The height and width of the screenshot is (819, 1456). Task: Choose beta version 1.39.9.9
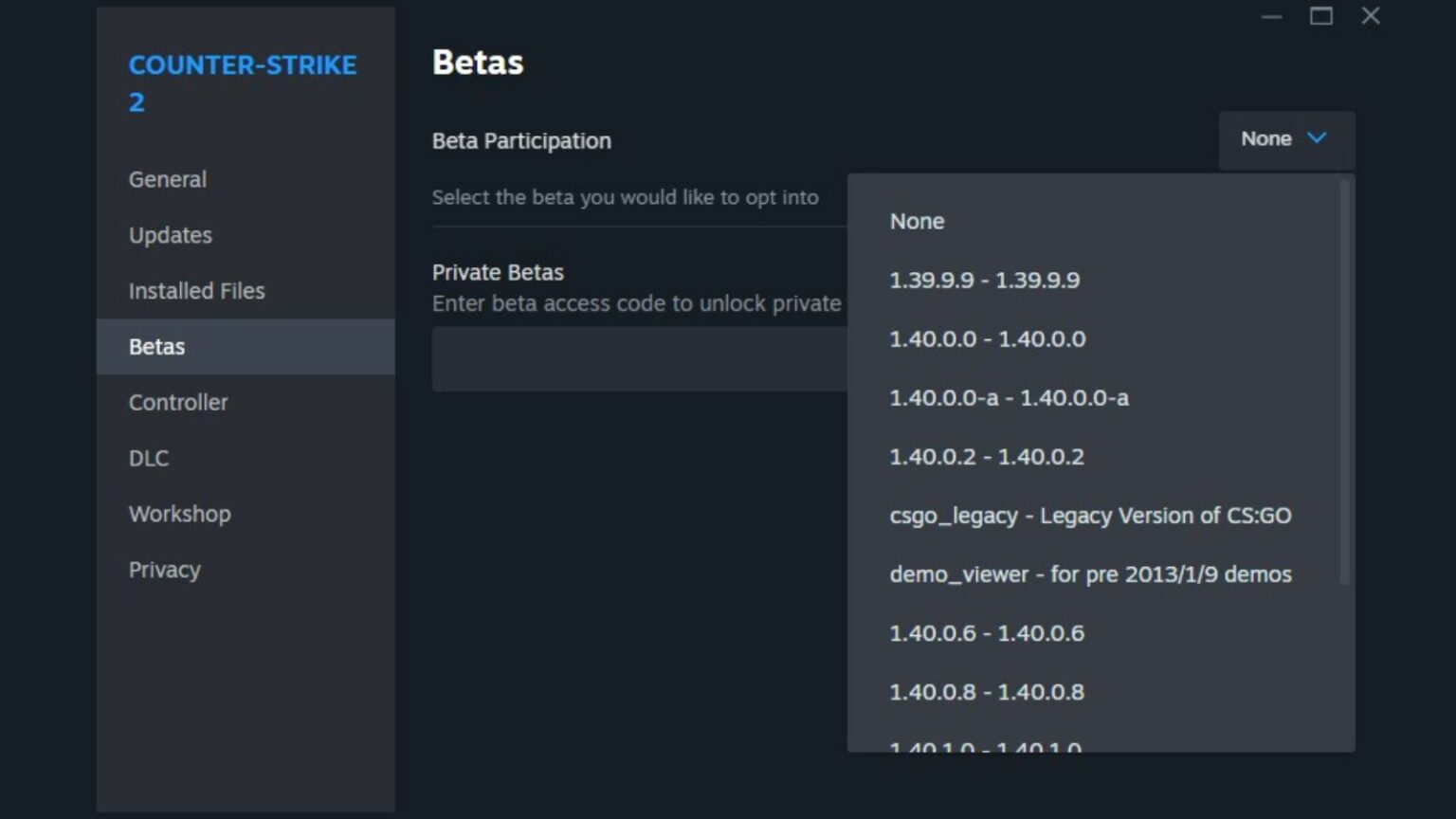point(984,281)
